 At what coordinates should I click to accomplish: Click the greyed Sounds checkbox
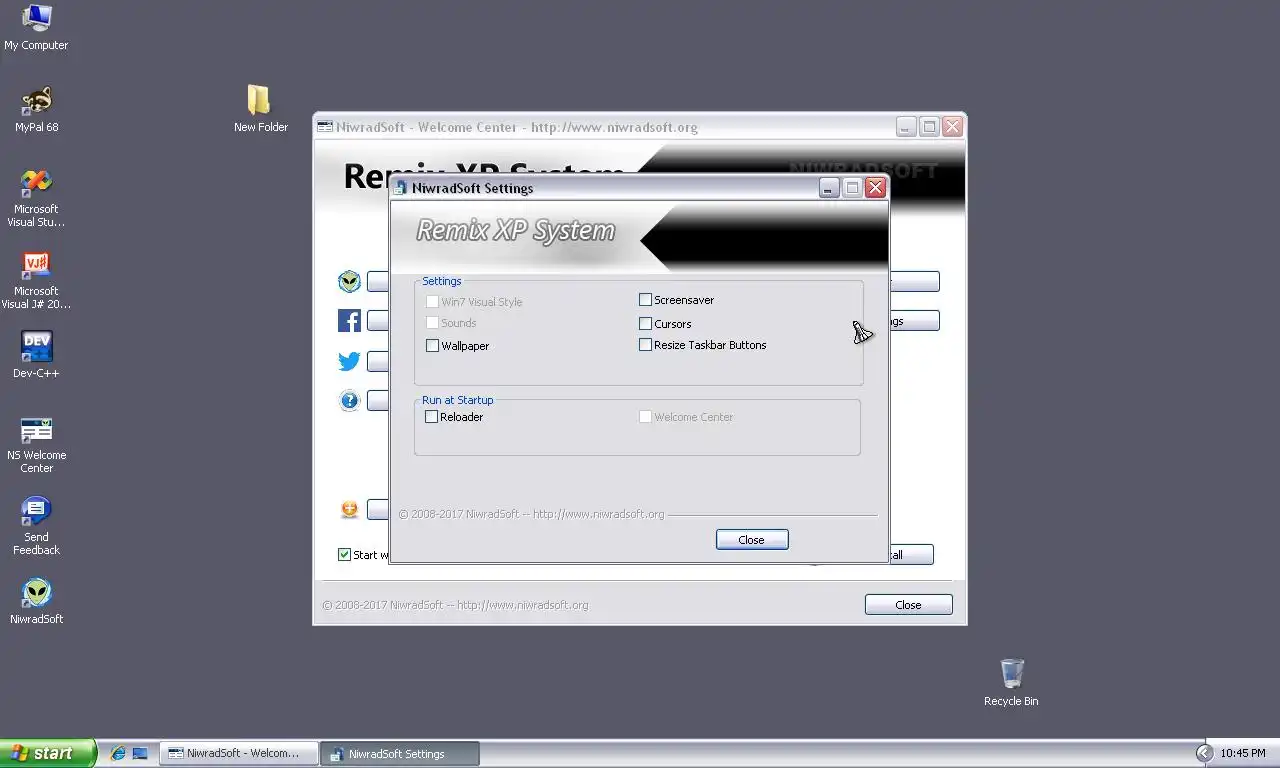(x=432, y=323)
